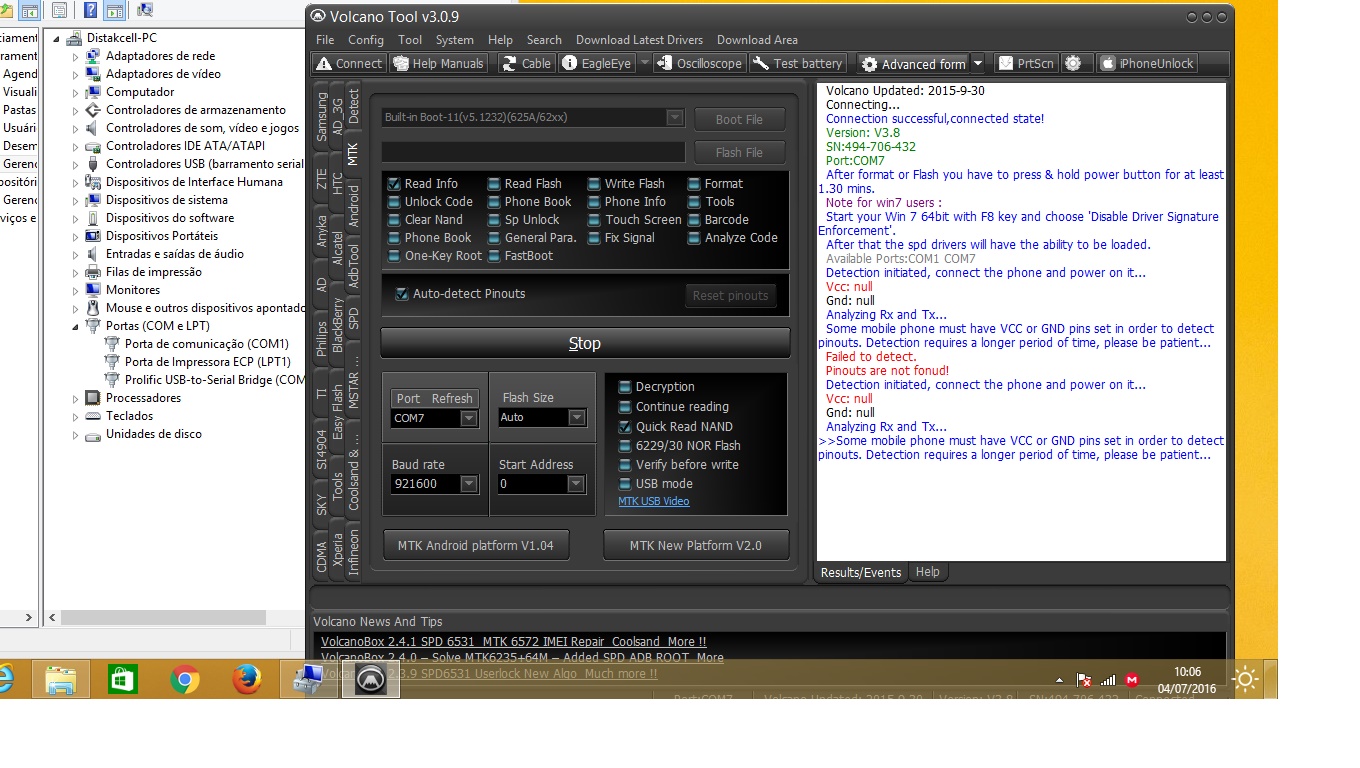Image resolution: width=1360 pixels, height=768 pixels.
Task: Open the Config menu
Action: tap(366, 40)
